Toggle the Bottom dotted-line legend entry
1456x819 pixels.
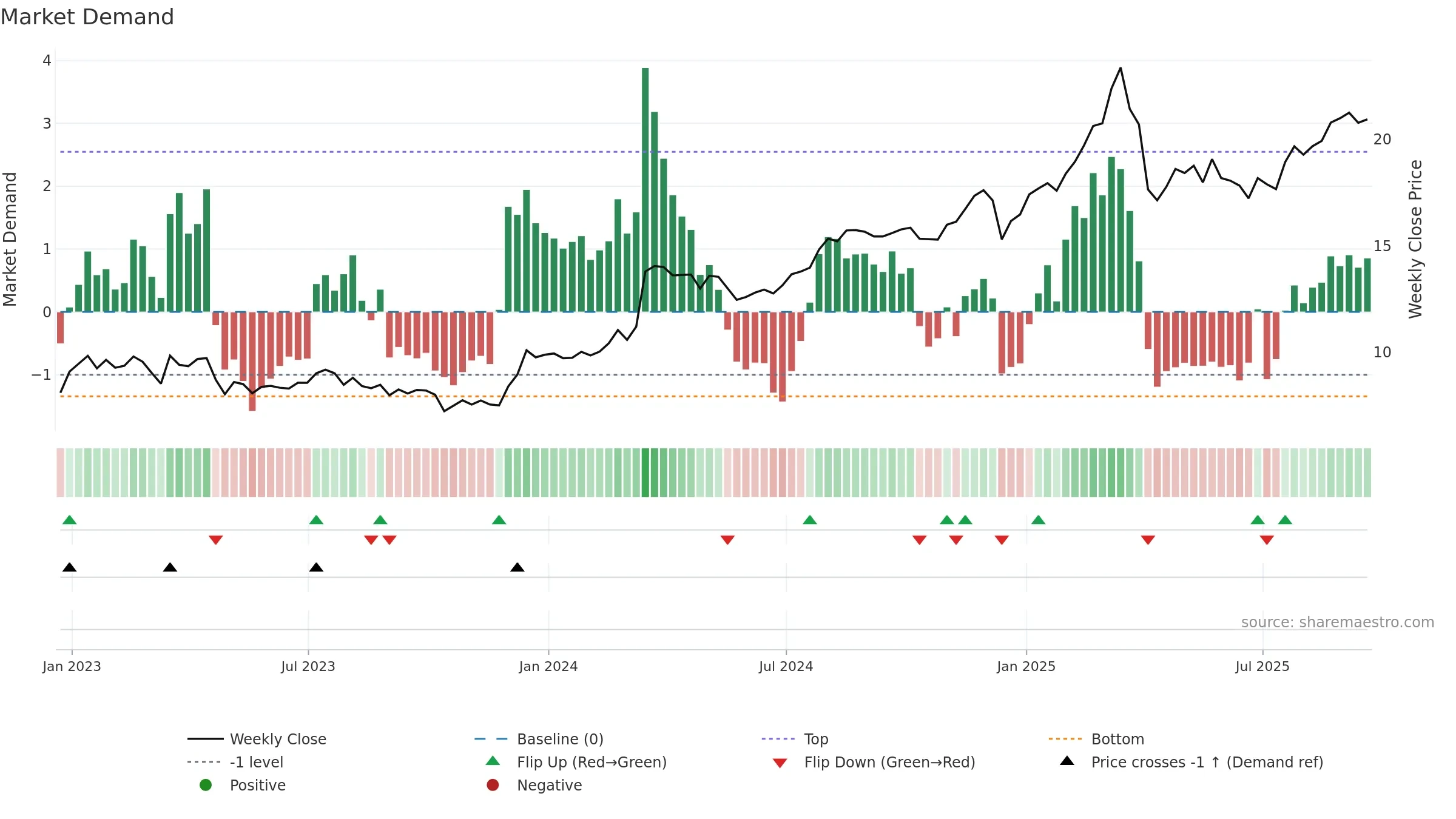(1096, 739)
